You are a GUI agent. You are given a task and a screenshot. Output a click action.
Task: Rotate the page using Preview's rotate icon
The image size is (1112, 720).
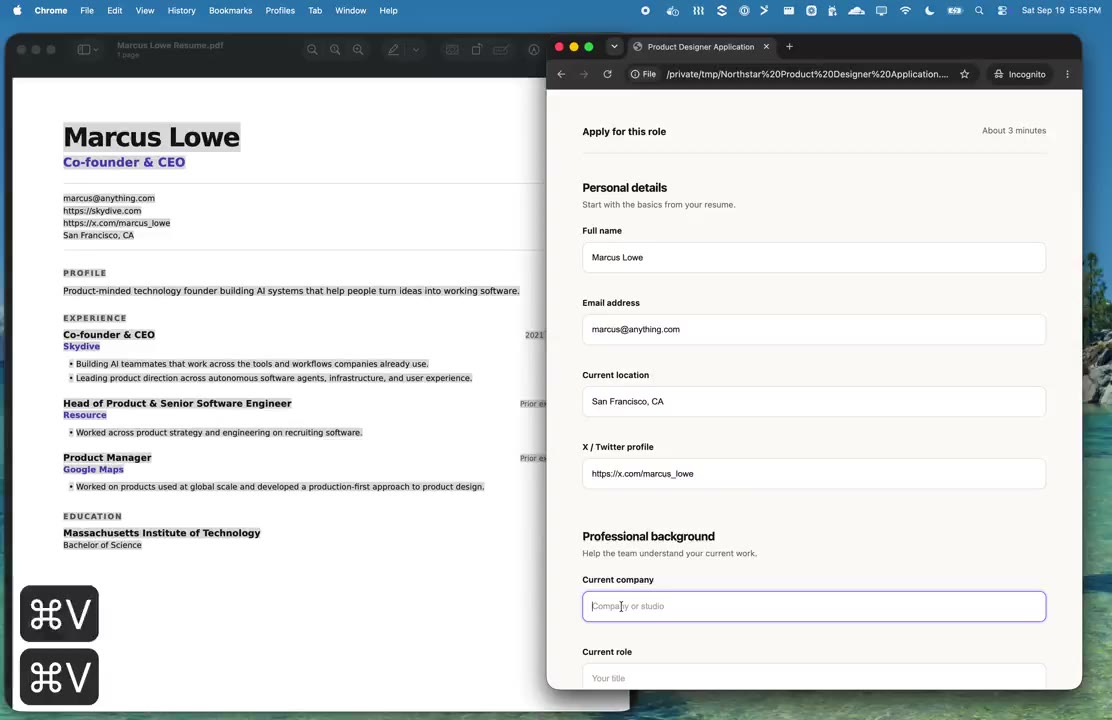coord(477,50)
